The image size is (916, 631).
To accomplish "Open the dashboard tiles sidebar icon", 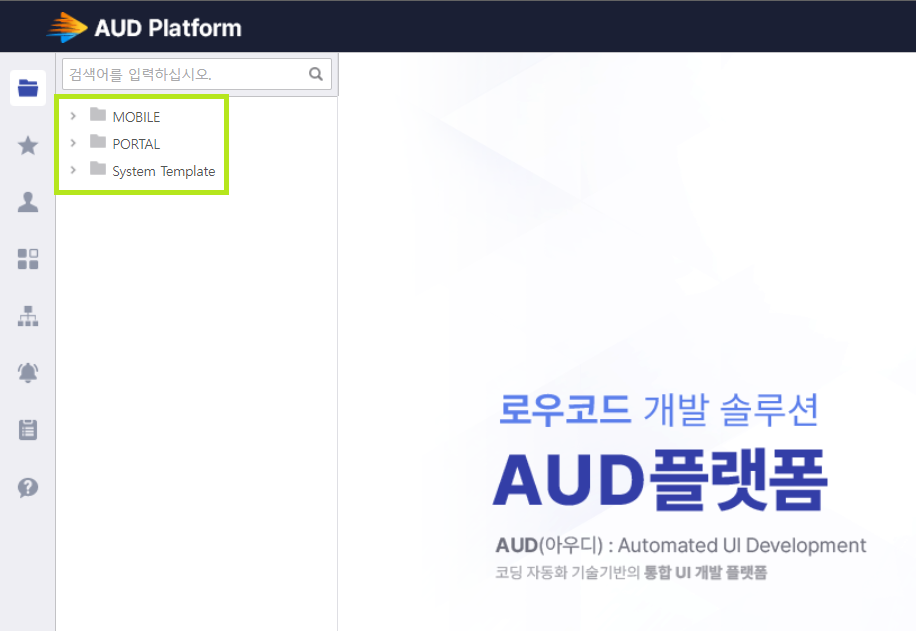I will [x=28, y=259].
